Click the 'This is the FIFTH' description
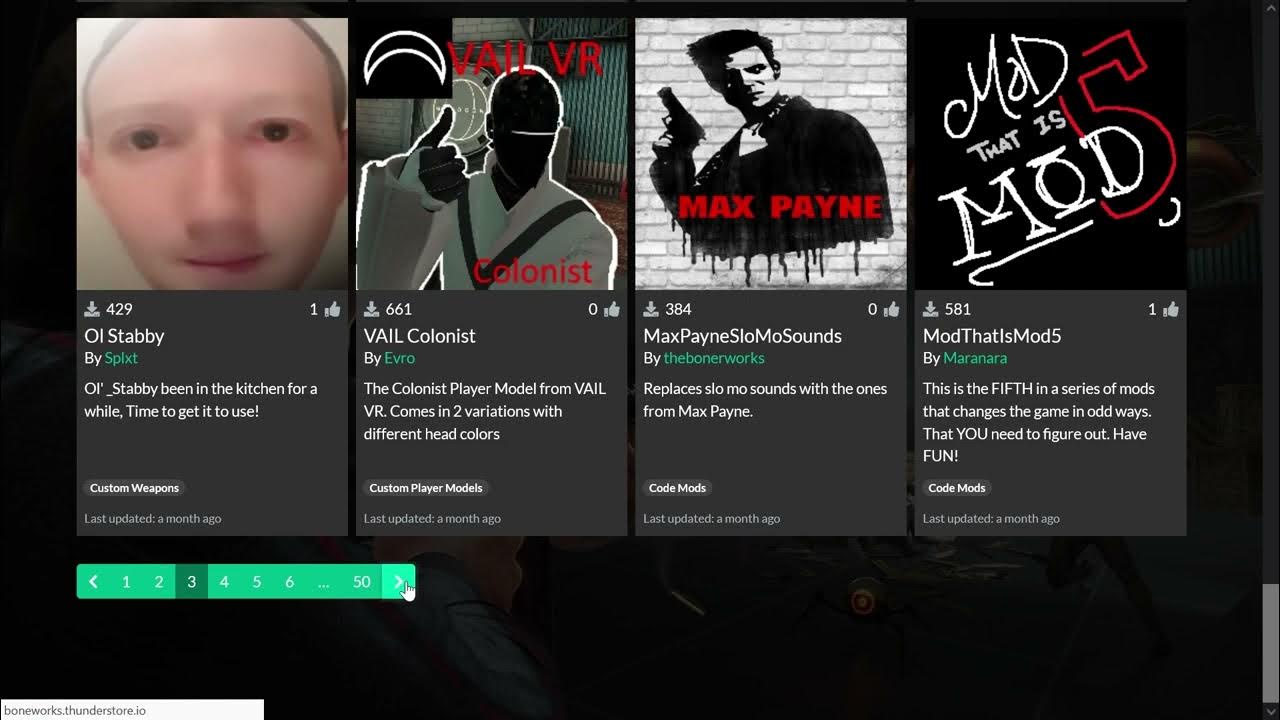The width and height of the screenshot is (1280, 720). (1039, 422)
